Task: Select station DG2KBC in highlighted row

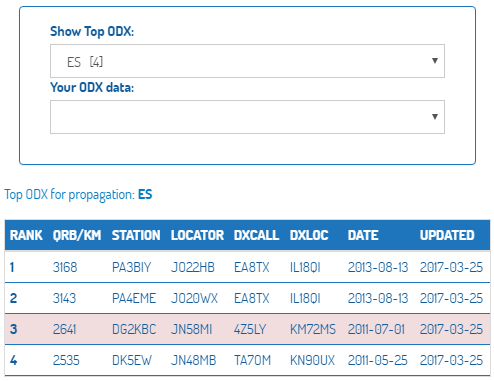Action: point(134,329)
